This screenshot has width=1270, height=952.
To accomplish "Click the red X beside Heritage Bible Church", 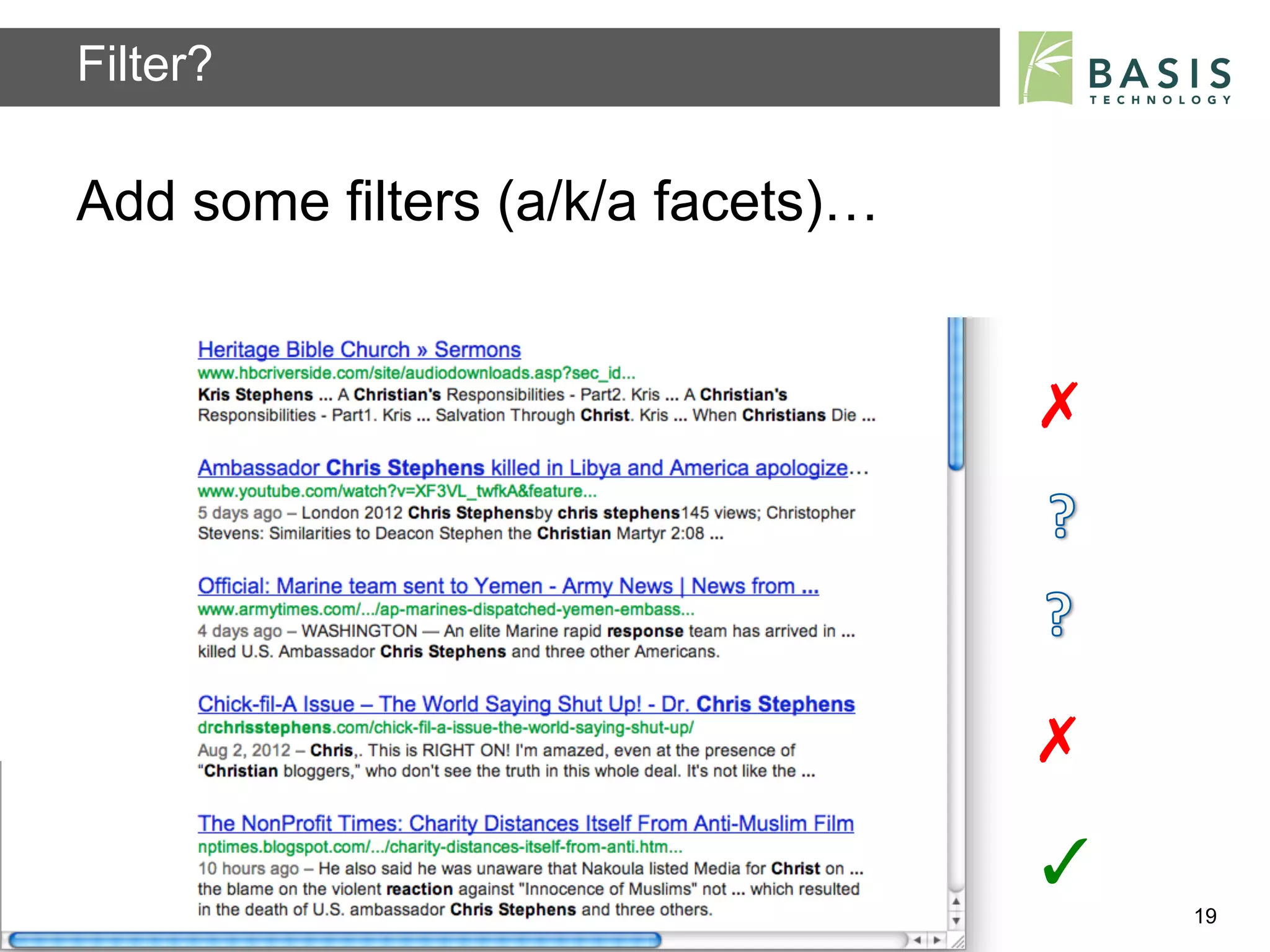I will coord(1059,405).
